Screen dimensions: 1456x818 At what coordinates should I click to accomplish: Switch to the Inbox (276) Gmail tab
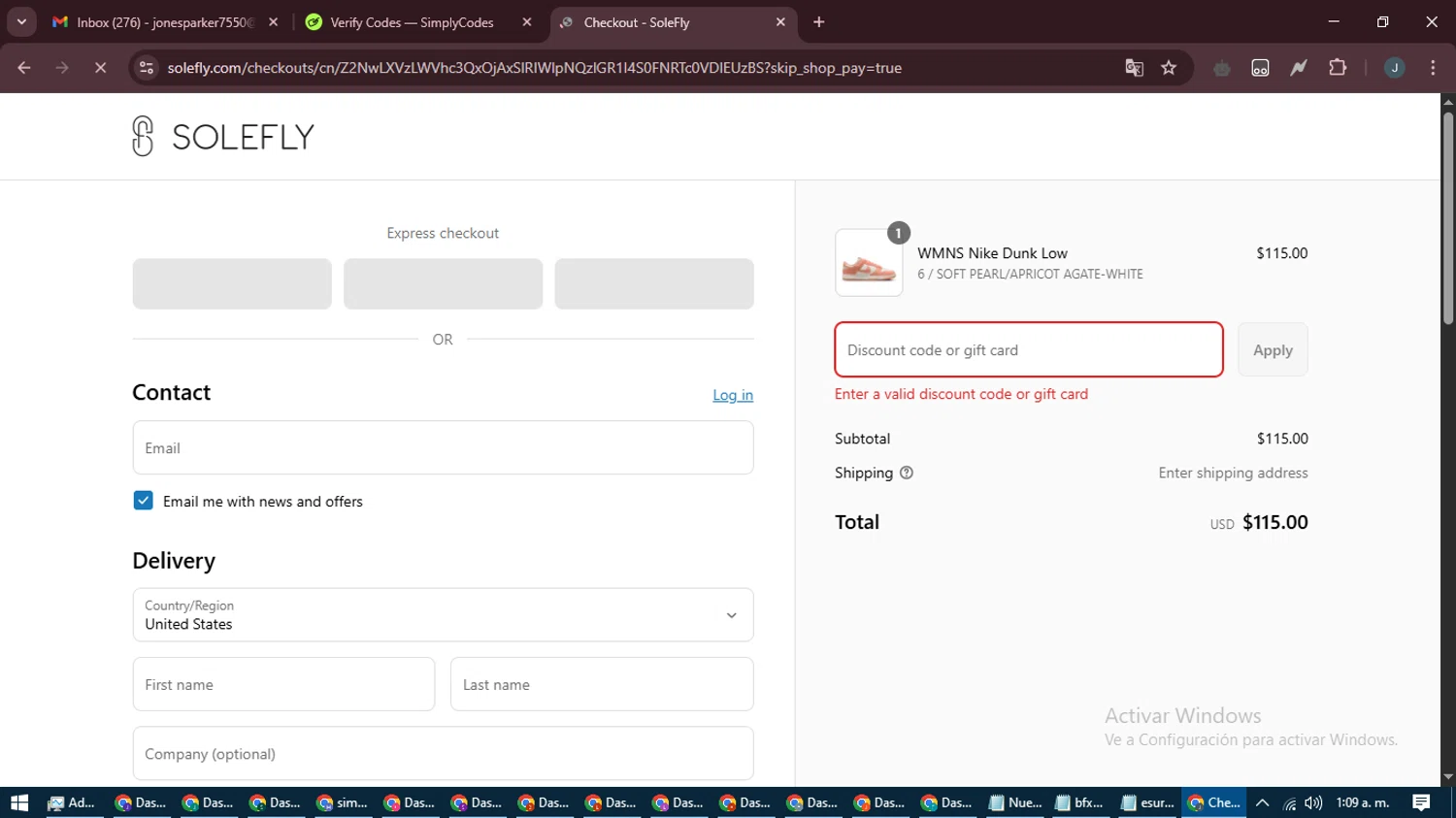[x=163, y=22]
